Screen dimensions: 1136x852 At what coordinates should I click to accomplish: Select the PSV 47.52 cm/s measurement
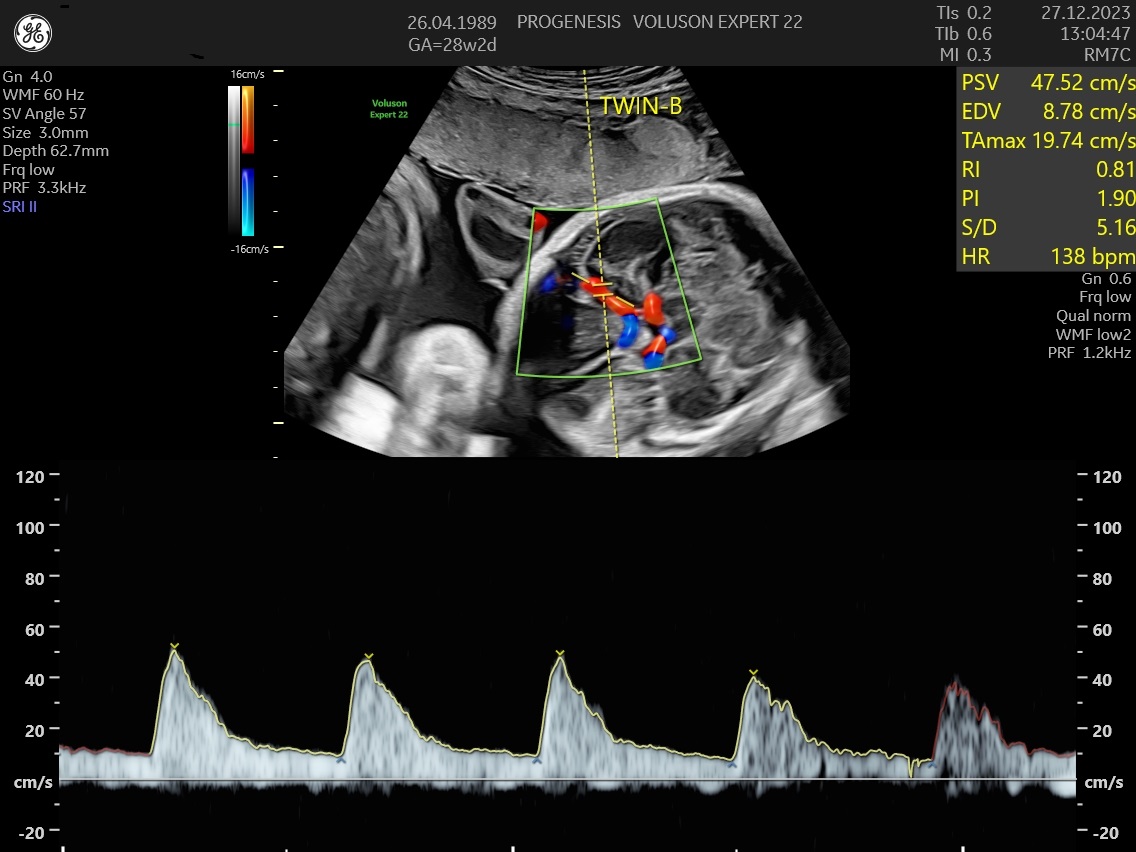(1047, 82)
